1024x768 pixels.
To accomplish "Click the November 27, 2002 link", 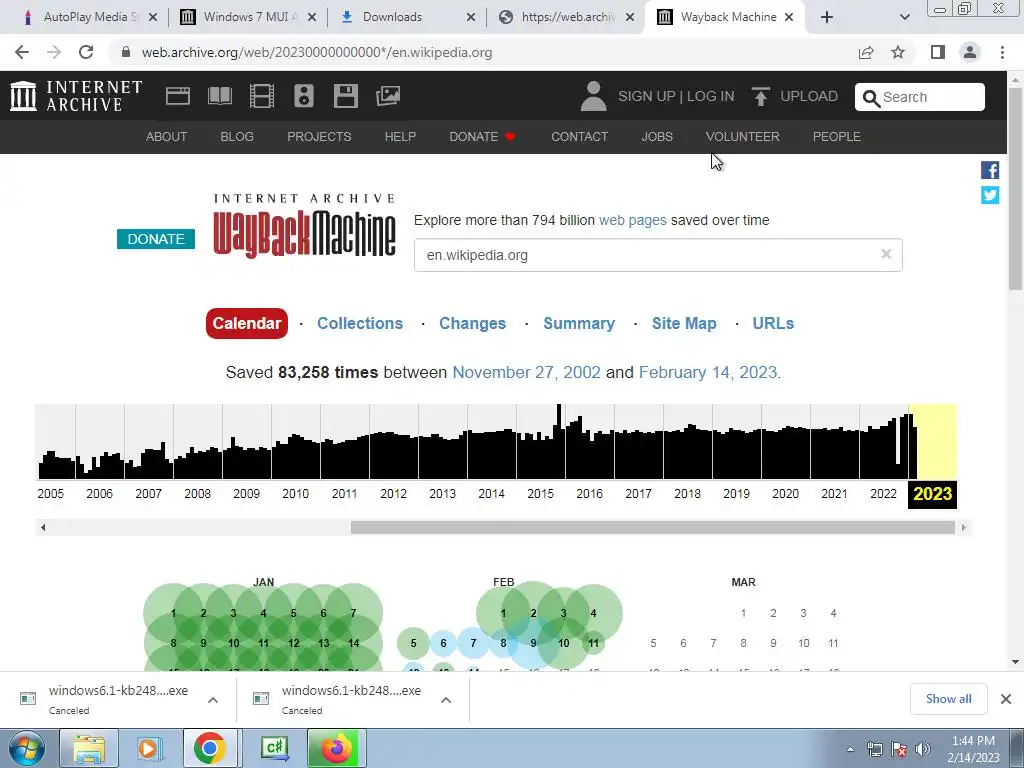I will tap(526, 372).
